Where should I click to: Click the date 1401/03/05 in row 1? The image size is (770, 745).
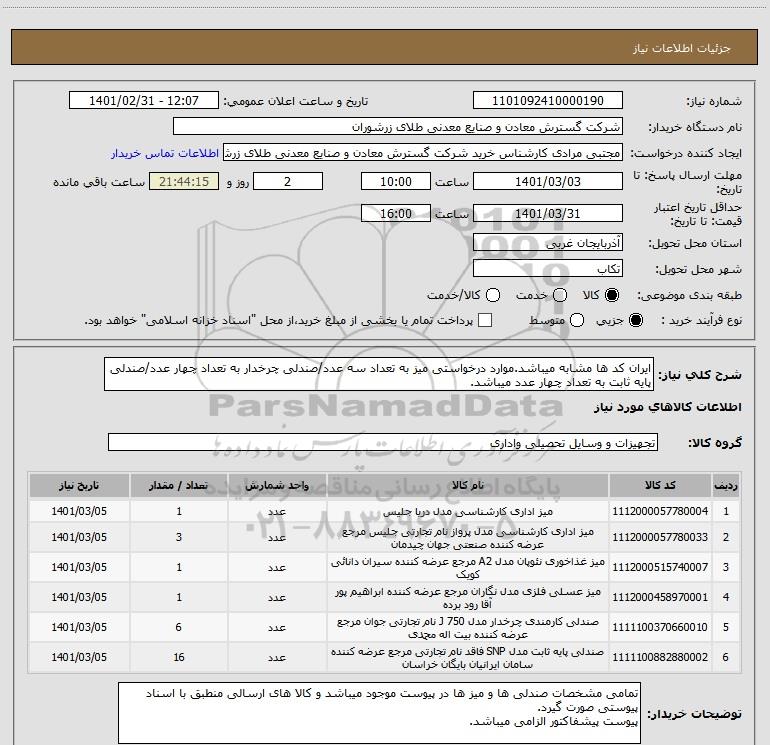tap(79, 511)
